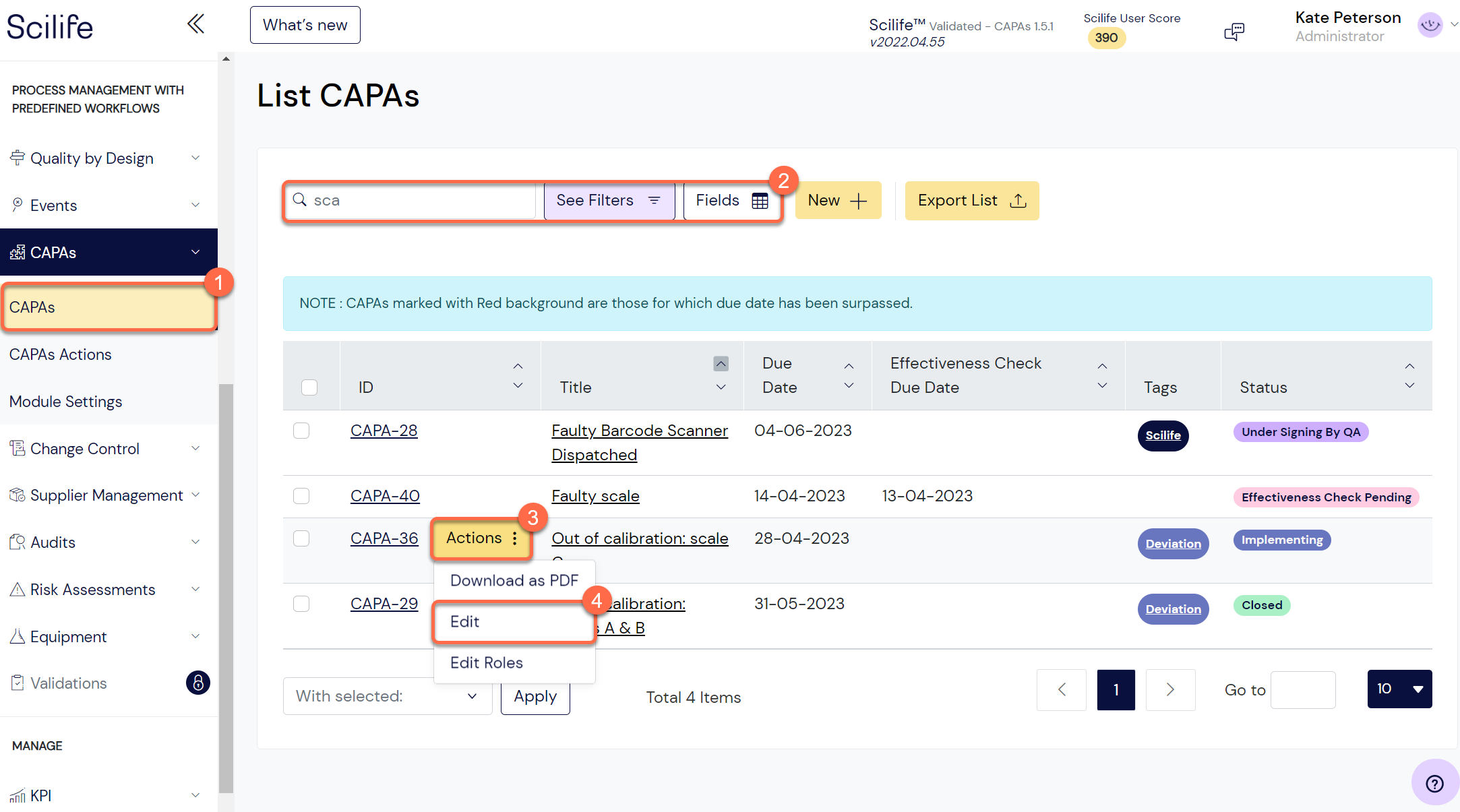
Task: Collapse the sidebar using the double-chevron icon
Action: coord(195,24)
